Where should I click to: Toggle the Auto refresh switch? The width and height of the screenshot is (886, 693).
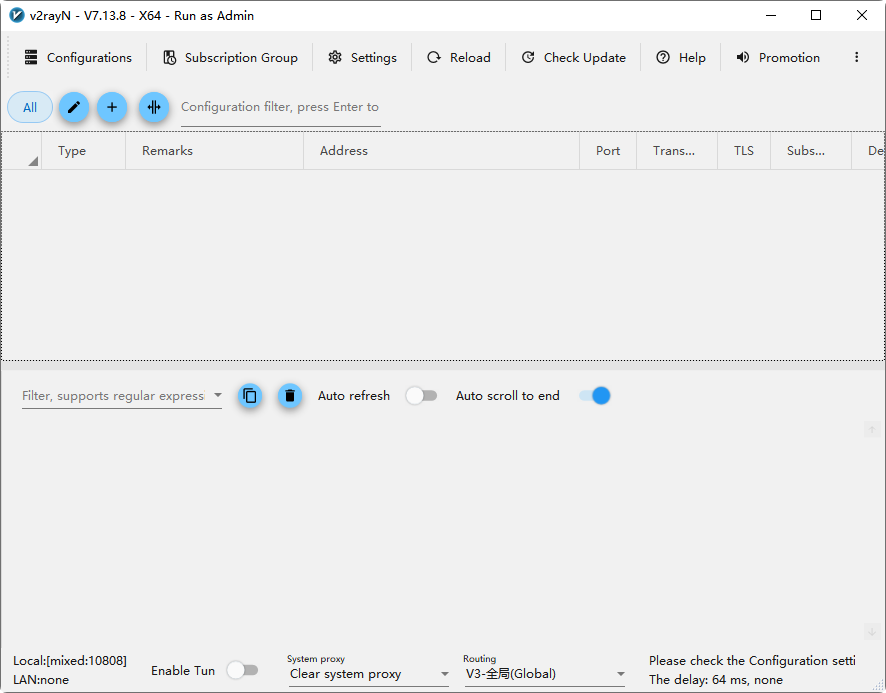pos(422,396)
